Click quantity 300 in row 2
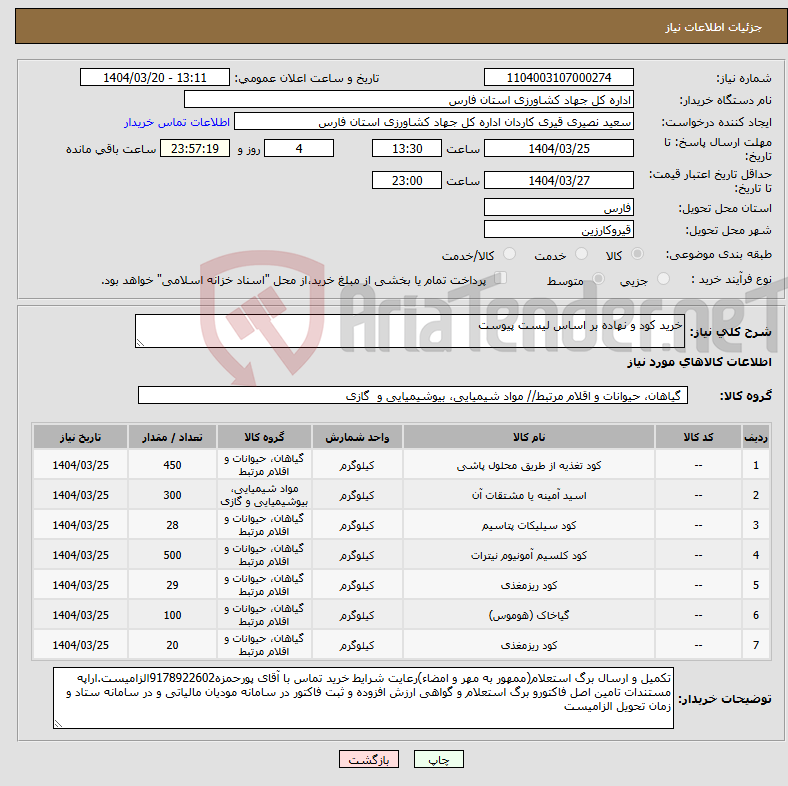788x786 pixels. pyautogui.click(x=172, y=495)
